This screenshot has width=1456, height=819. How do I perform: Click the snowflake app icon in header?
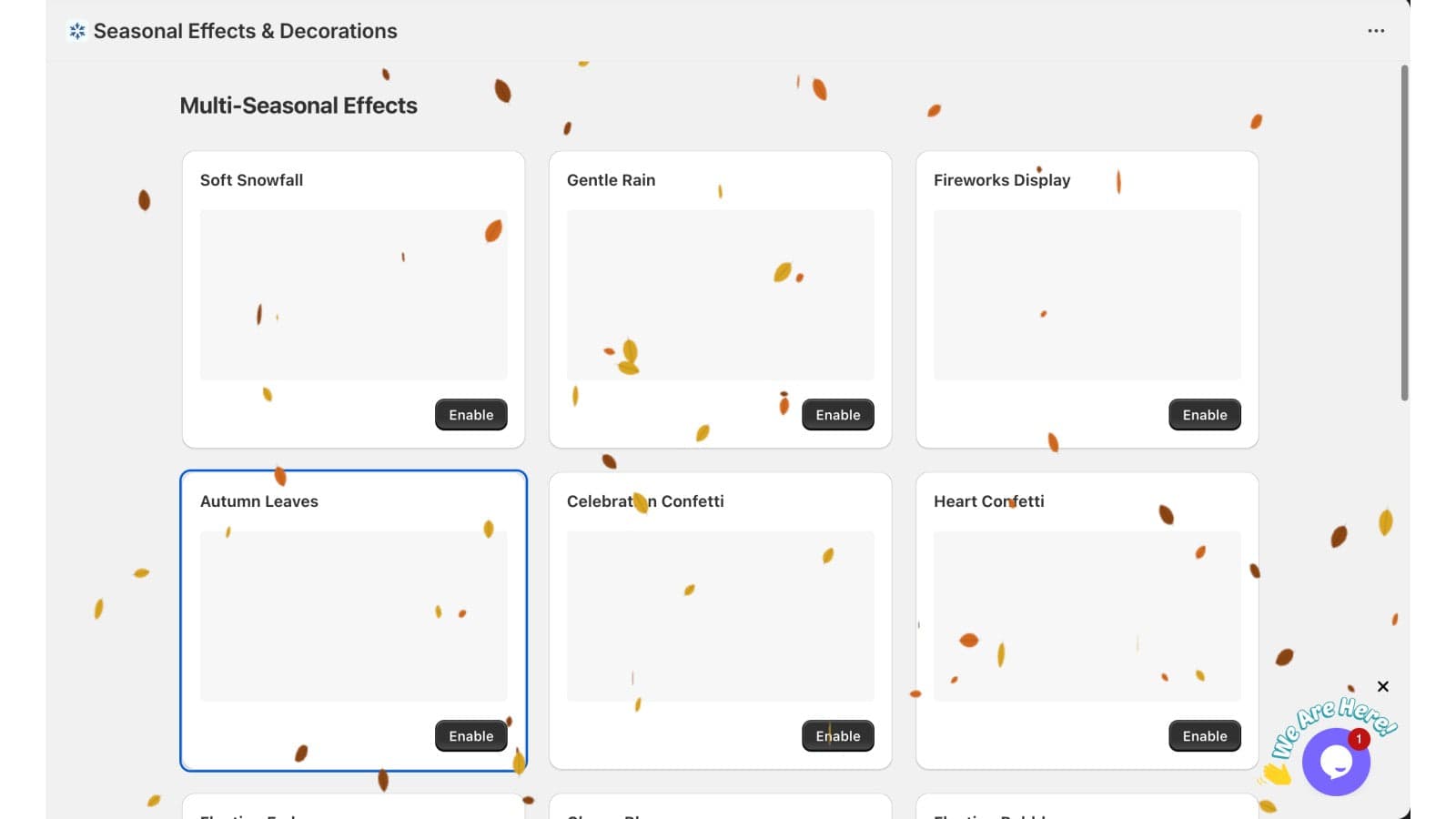click(x=77, y=31)
